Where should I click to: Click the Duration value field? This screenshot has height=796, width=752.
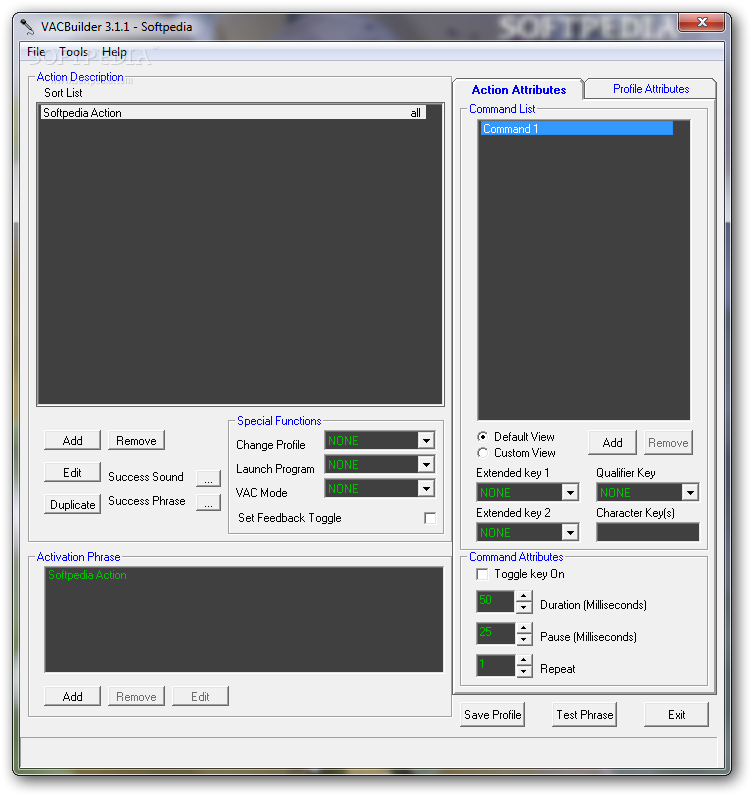(x=495, y=601)
